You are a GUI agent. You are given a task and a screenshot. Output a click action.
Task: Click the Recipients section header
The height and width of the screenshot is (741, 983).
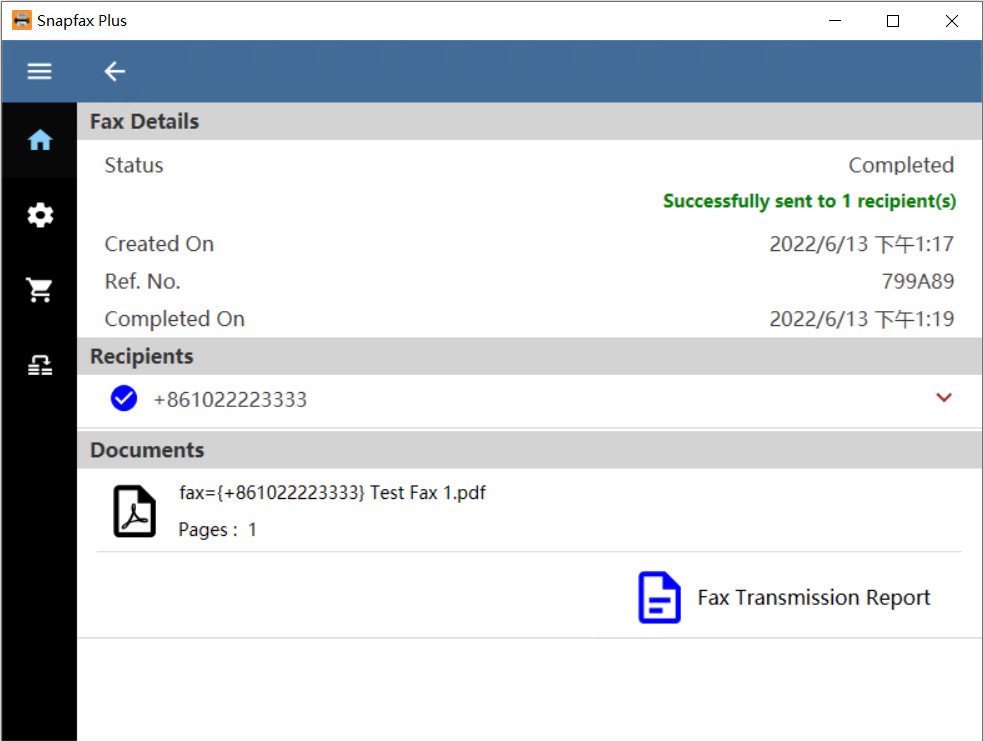point(142,357)
